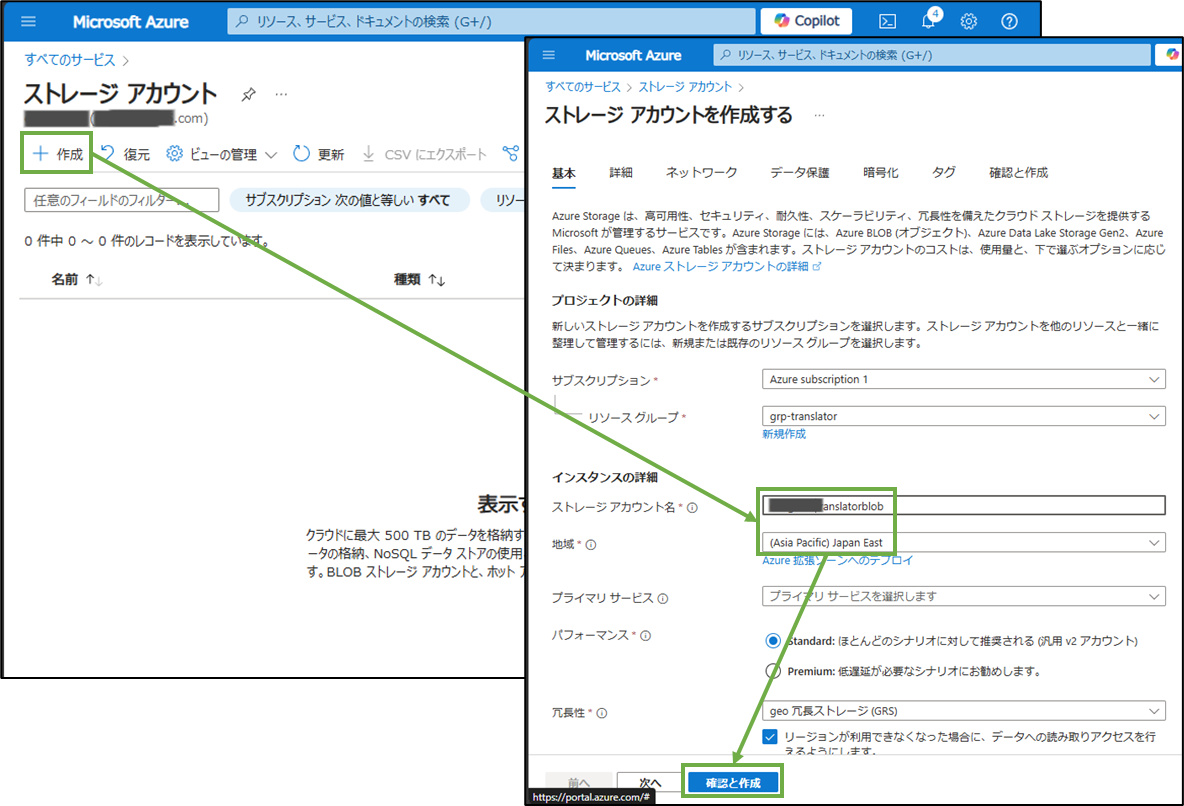The width and height of the screenshot is (1184, 806).
Task: Sort by 名前 column header
Action: click(76, 279)
